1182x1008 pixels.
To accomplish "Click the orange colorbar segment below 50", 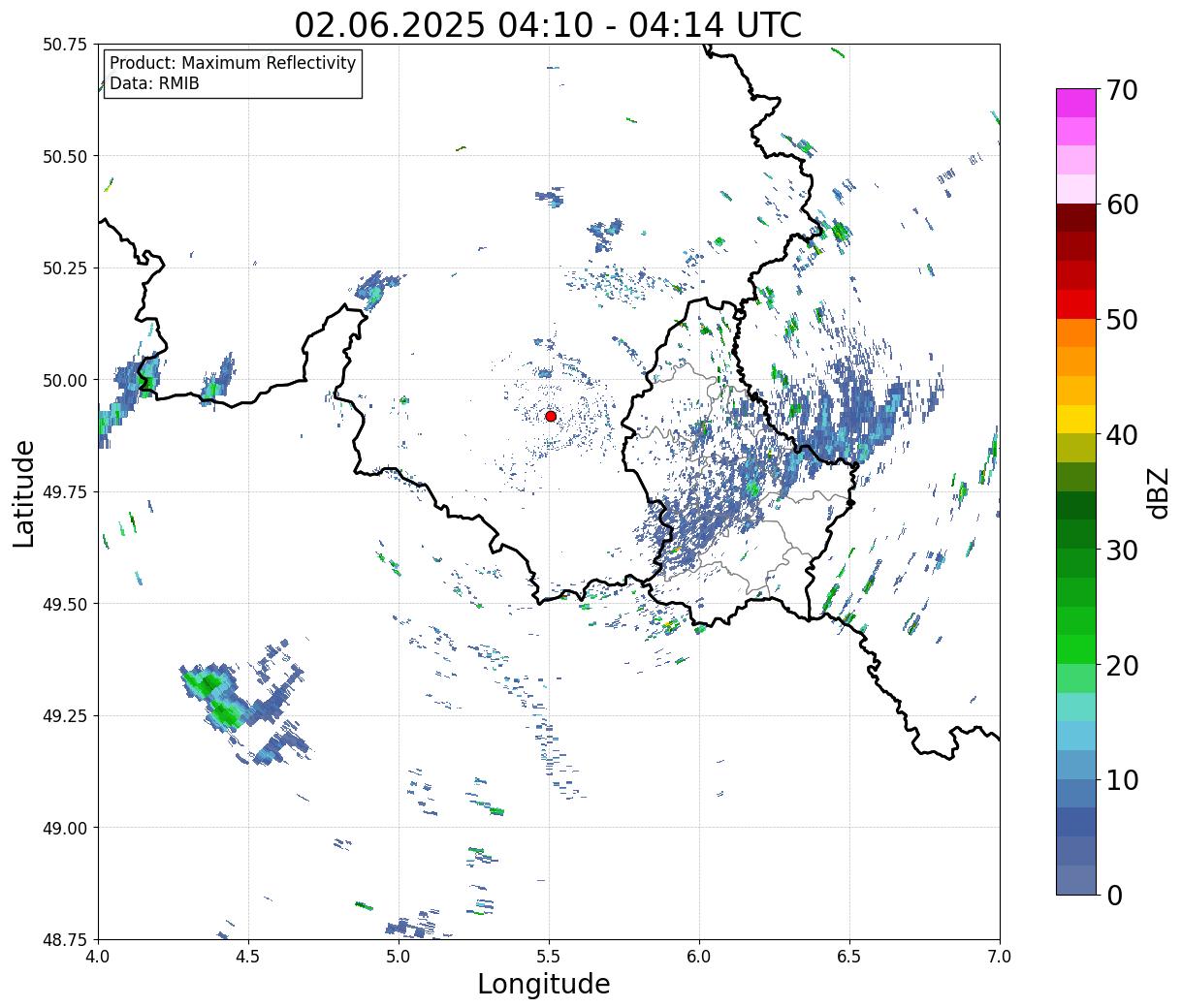I will [x=1076, y=333].
